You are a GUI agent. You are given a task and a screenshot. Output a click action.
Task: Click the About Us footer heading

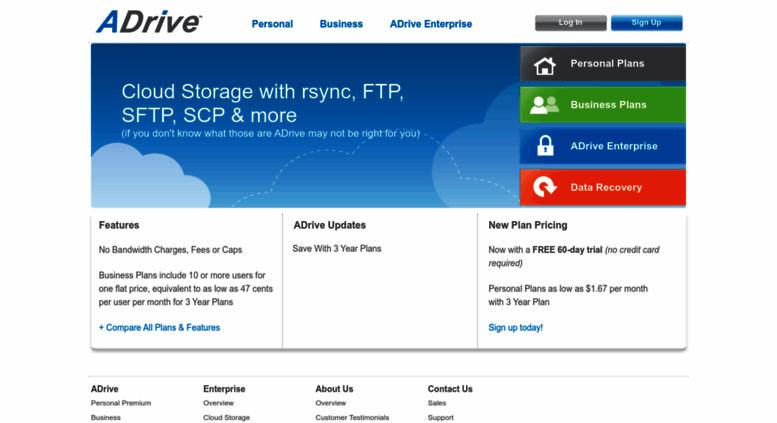(334, 389)
